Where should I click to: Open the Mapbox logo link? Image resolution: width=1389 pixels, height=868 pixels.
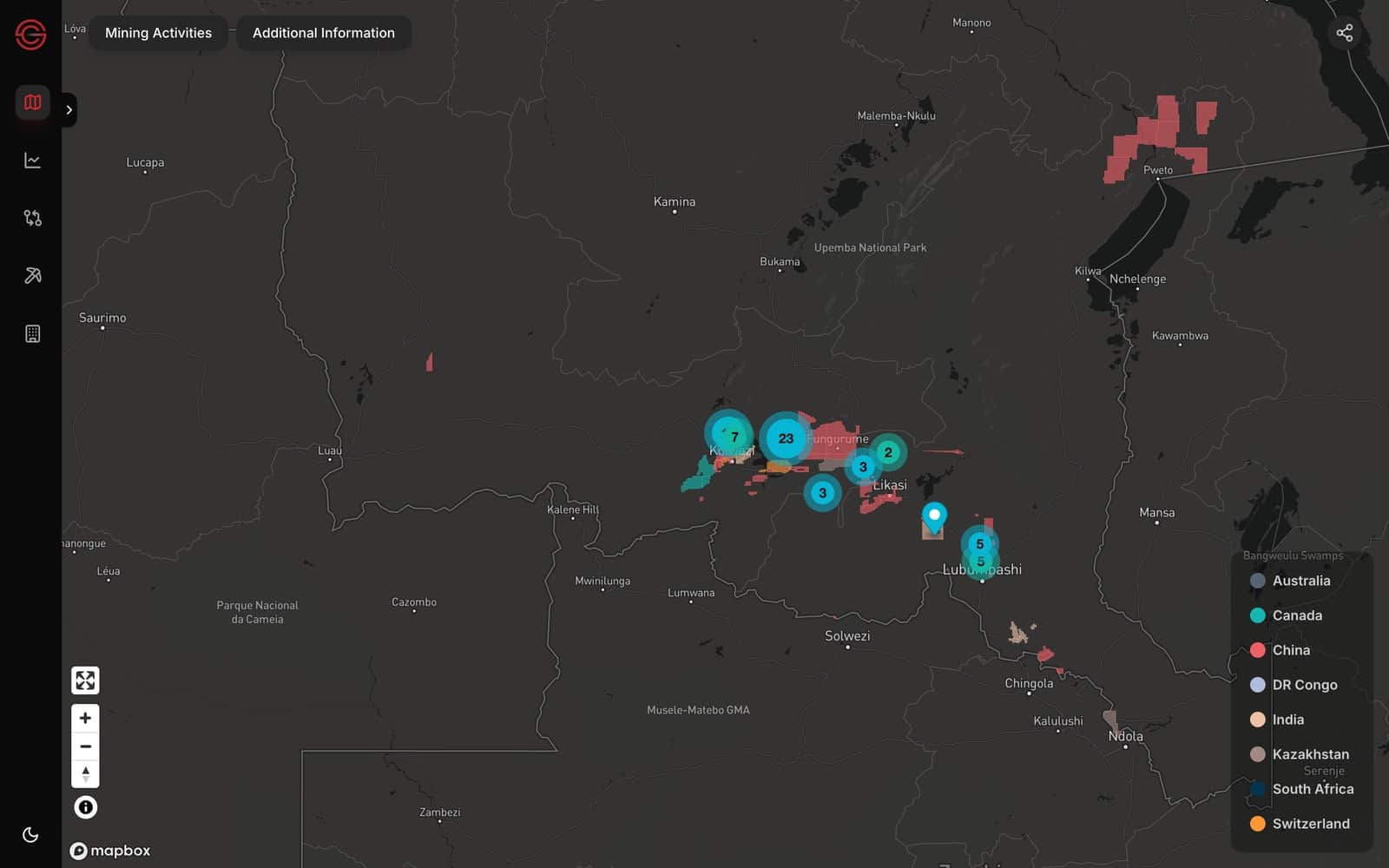110,851
